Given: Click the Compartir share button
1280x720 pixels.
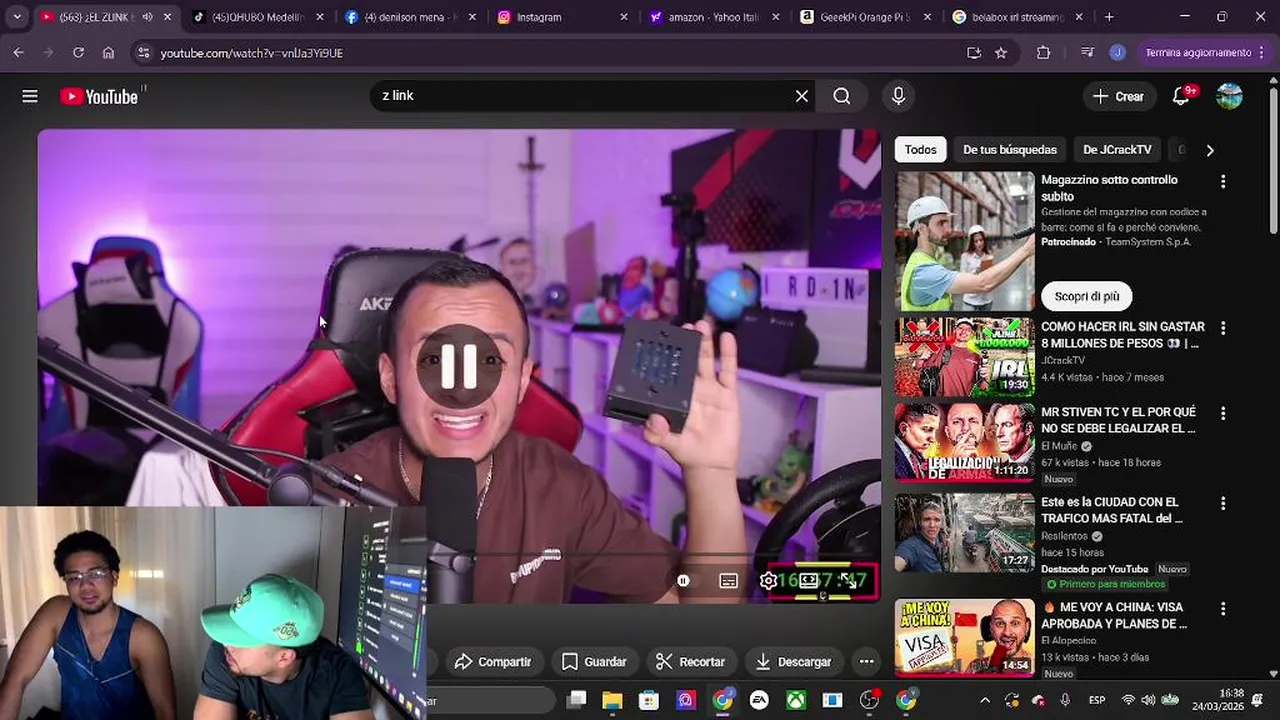Looking at the screenshot, I should (492, 661).
